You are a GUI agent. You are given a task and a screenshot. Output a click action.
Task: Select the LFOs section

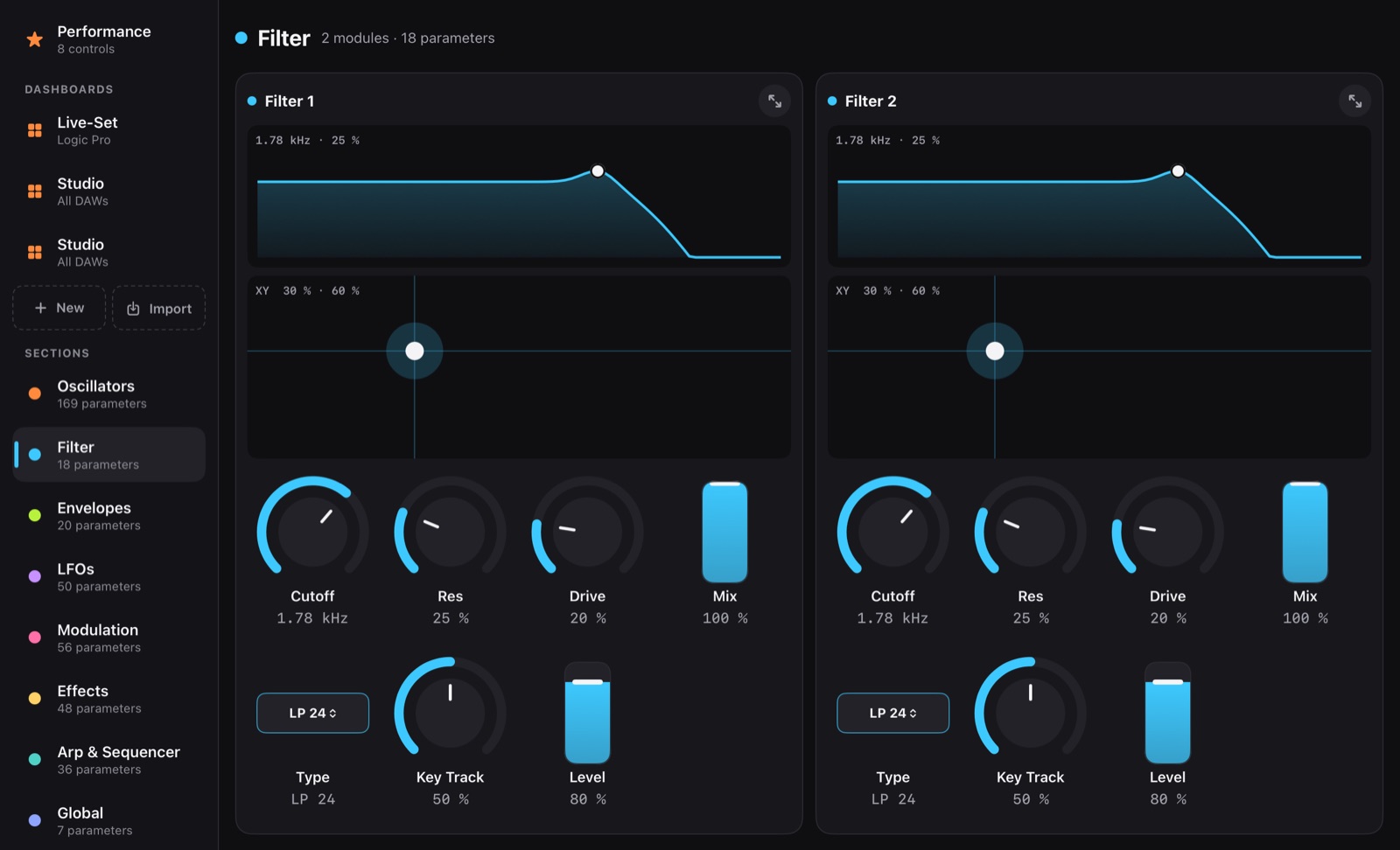pyautogui.click(x=109, y=576)
